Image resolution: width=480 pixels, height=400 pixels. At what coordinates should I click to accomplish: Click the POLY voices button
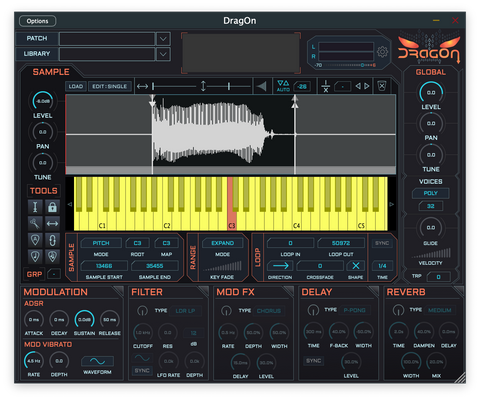point(430,193)
